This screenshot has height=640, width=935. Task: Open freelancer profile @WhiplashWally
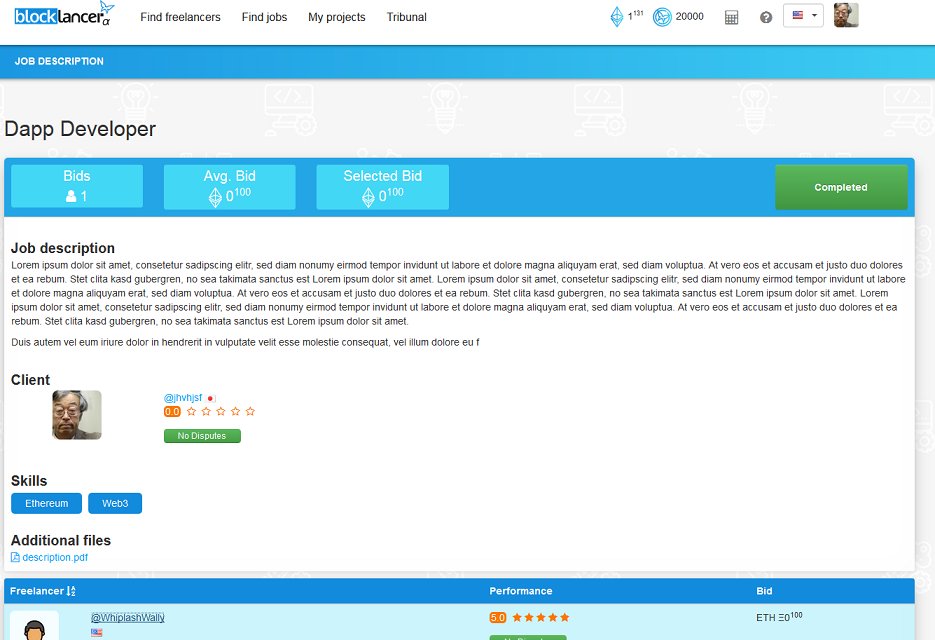pos(128,617)
